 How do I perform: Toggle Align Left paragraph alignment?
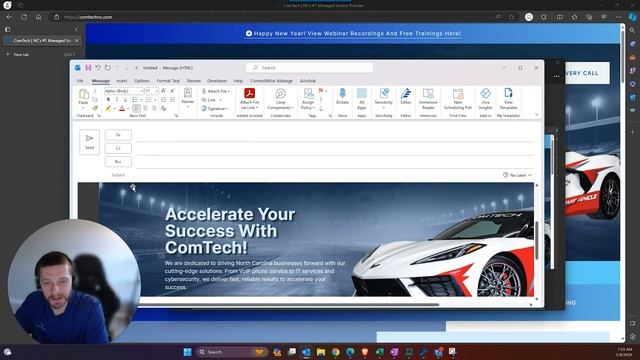click(136, 109)
